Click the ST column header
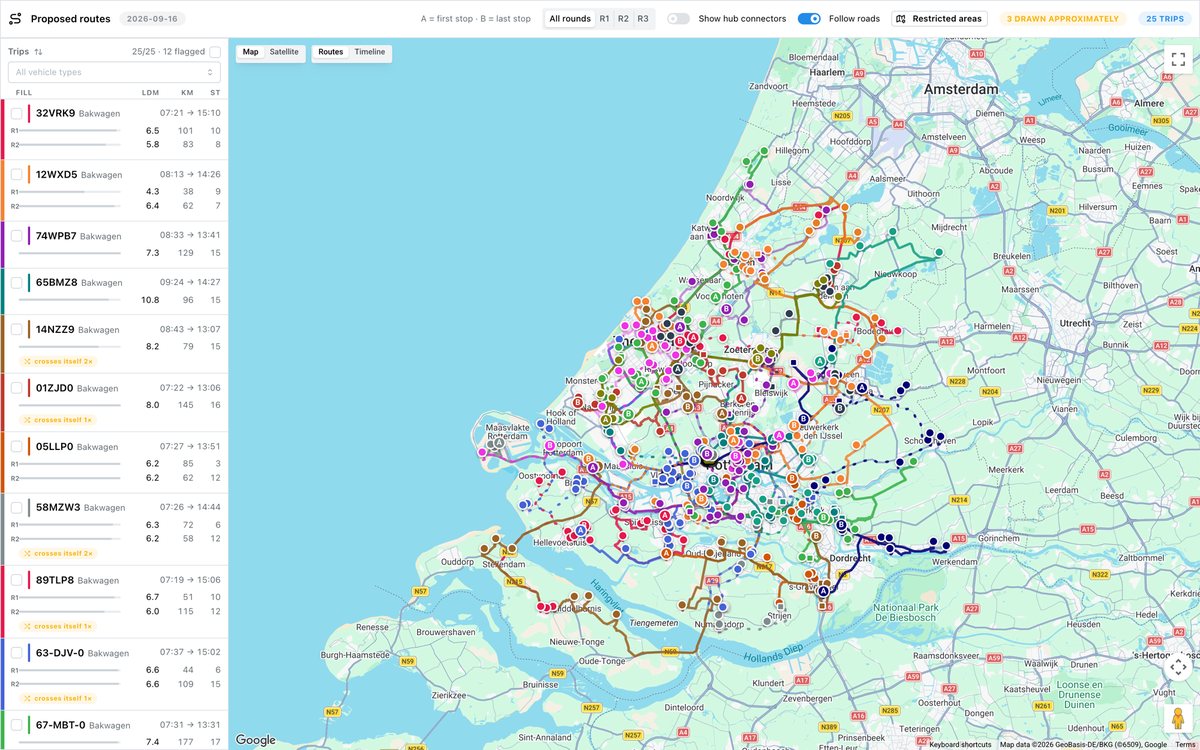The image size is (1200, 750). click(215, 92)
